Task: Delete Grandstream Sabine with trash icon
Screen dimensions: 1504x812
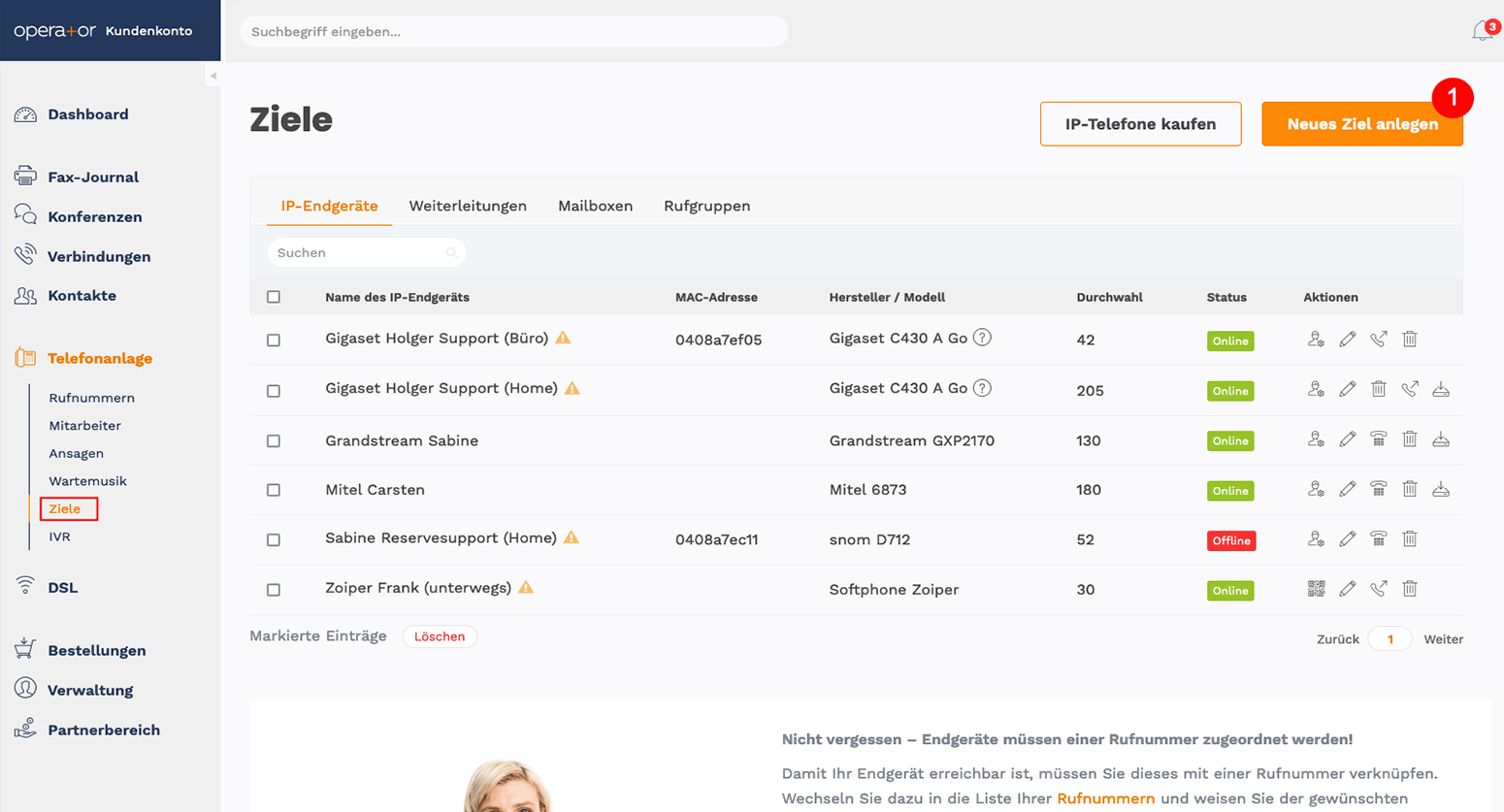Action: [x=1410, y=438]
